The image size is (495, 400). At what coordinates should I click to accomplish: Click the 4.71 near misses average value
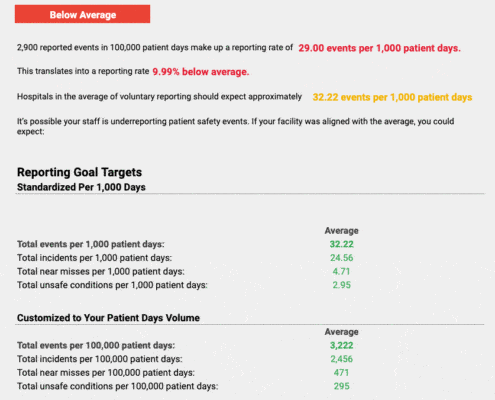coord(342,271)
